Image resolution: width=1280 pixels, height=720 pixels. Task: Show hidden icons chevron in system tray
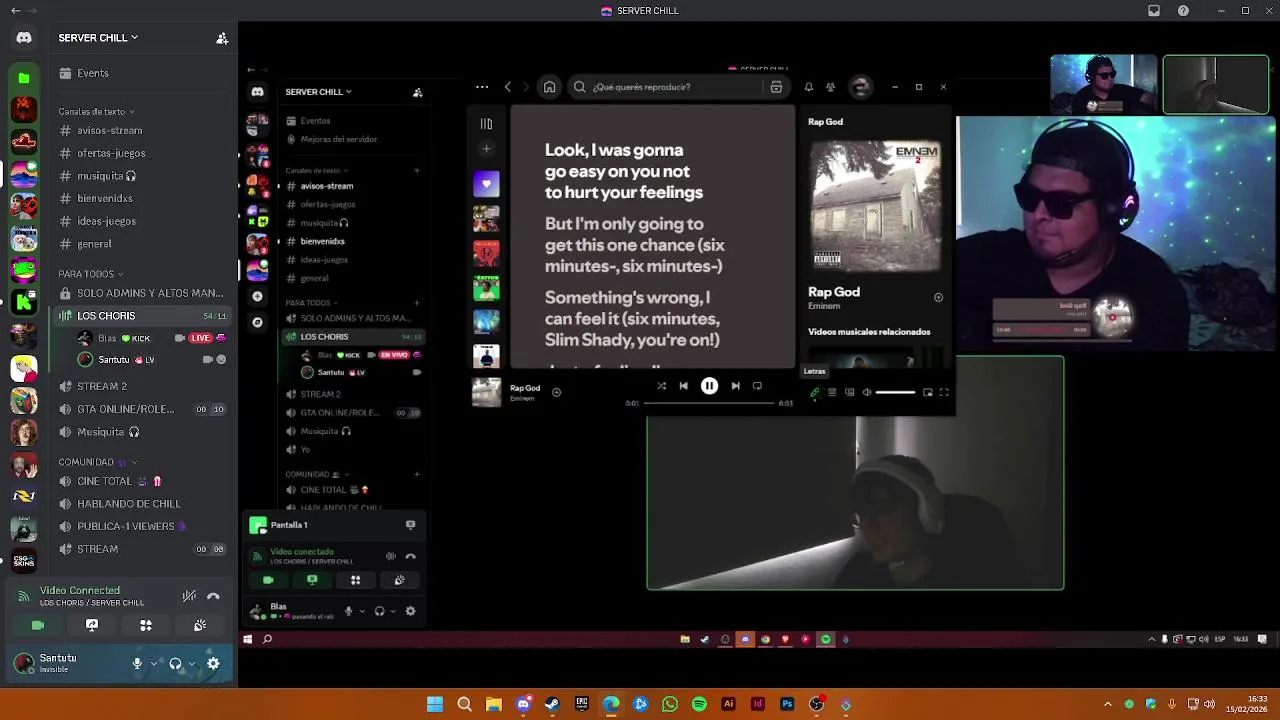pos(1107,705)
